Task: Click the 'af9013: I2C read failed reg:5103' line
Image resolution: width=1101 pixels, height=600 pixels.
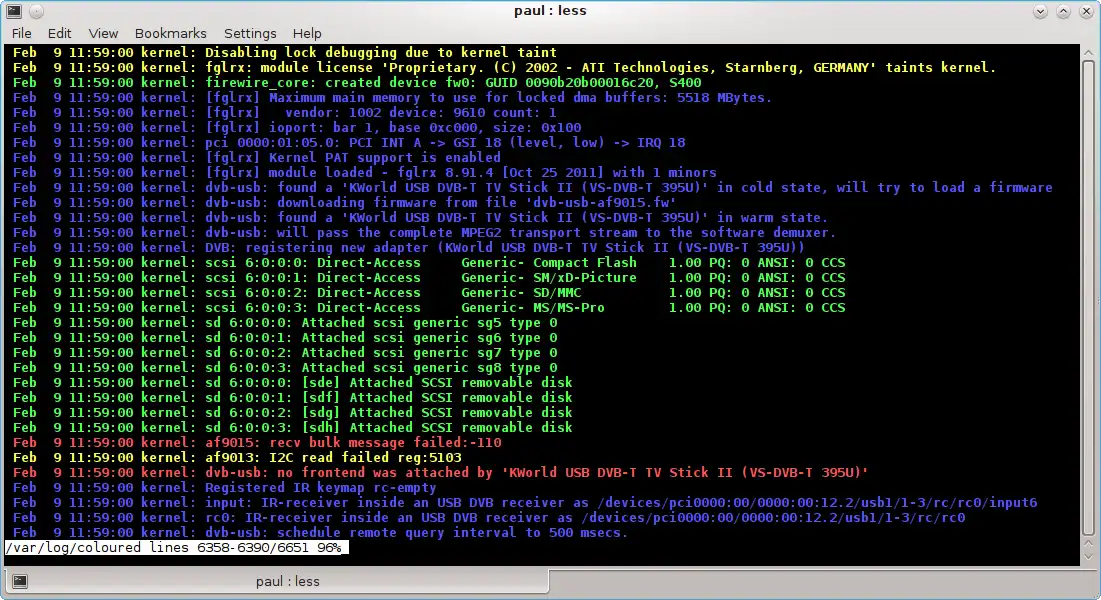Action: (x=237, y=457)
